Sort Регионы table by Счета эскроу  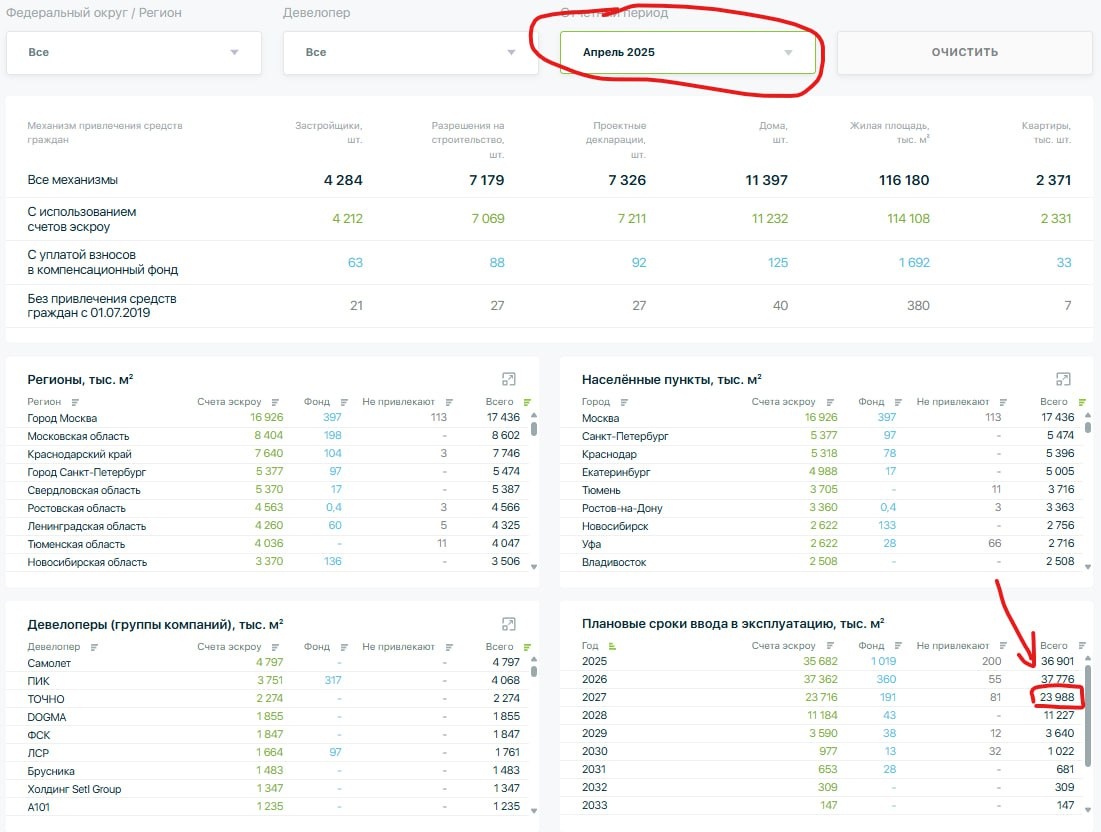click(275, 402)
